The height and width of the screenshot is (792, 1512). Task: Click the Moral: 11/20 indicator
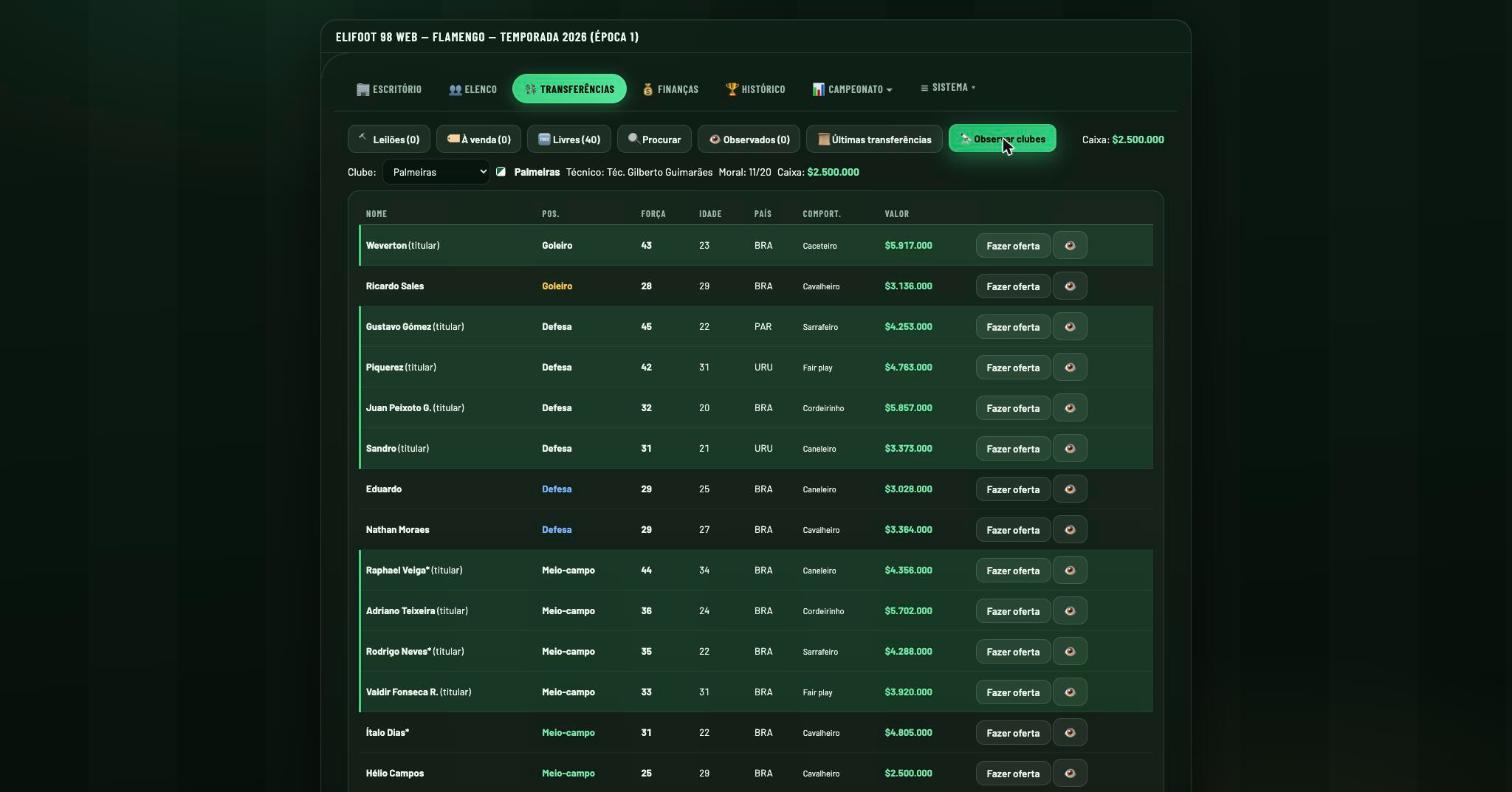coord(745,172)
